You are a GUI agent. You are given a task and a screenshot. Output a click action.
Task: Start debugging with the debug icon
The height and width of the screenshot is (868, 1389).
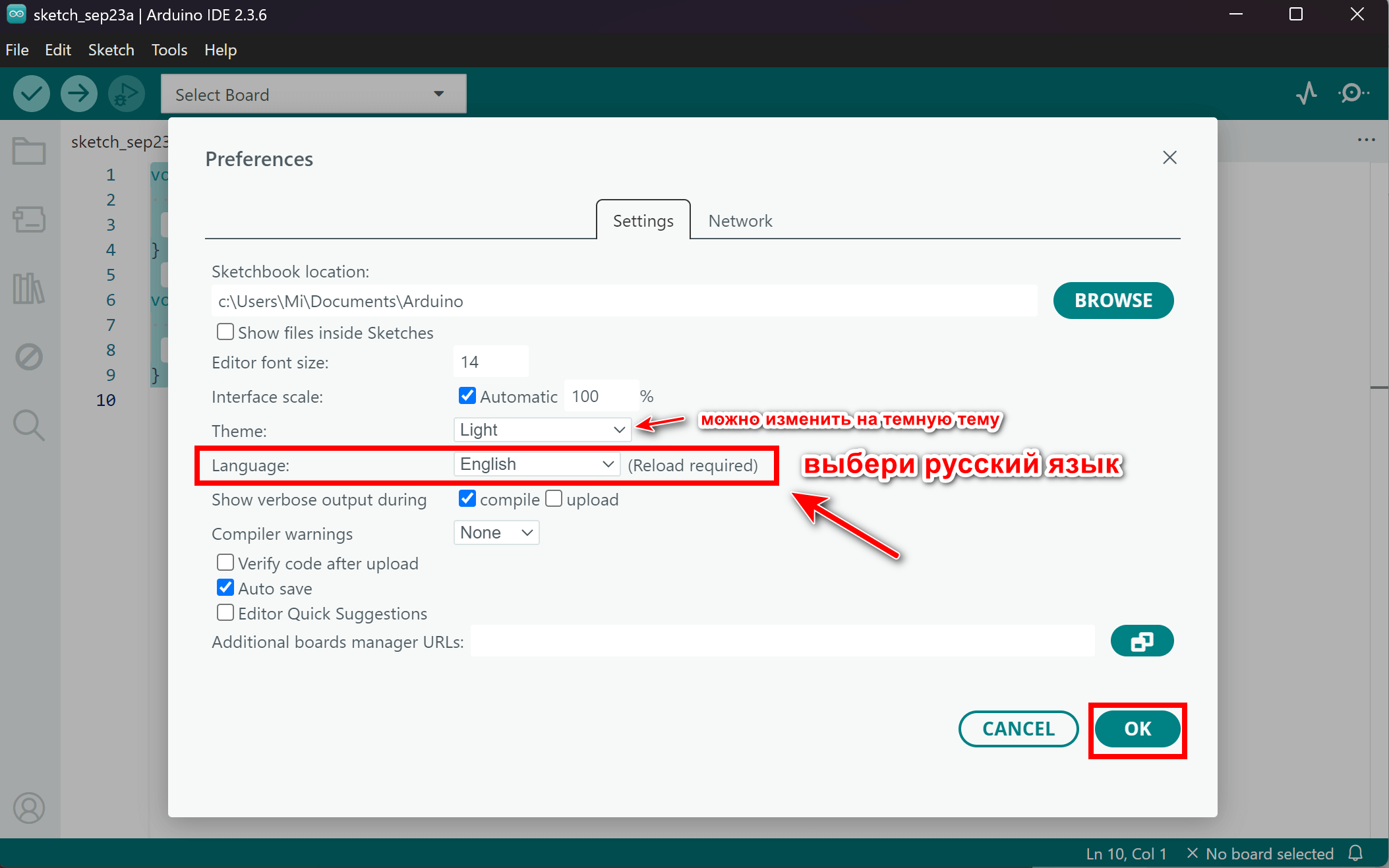126,94
